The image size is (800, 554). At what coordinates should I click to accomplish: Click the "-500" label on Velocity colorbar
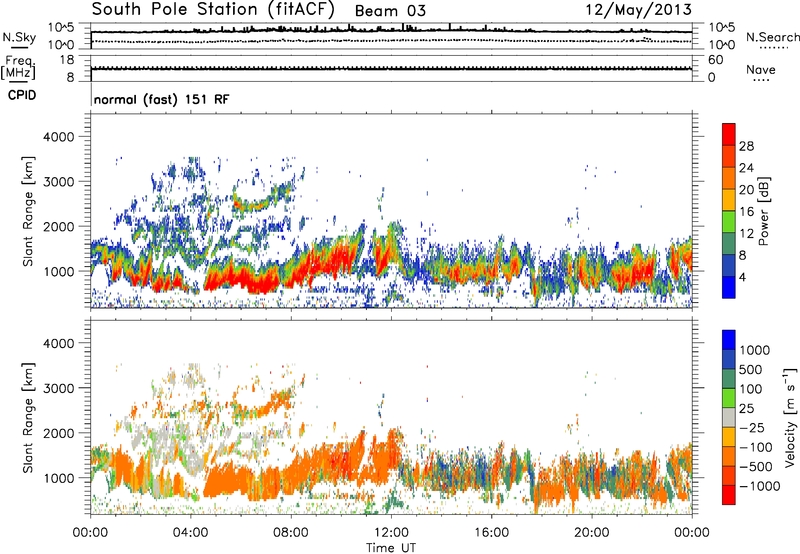(x=756, y=466)
